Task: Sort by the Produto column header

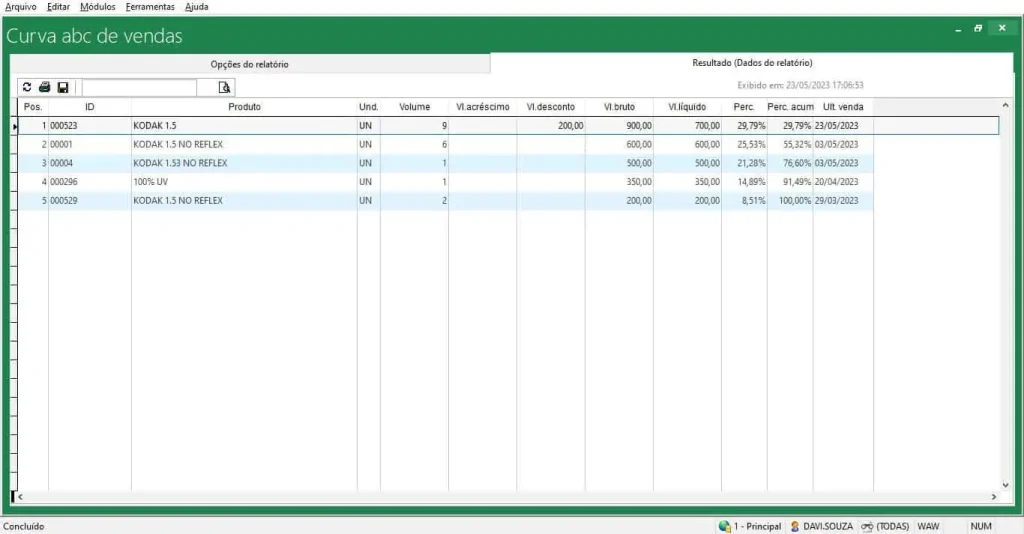Action: [244, 106]
